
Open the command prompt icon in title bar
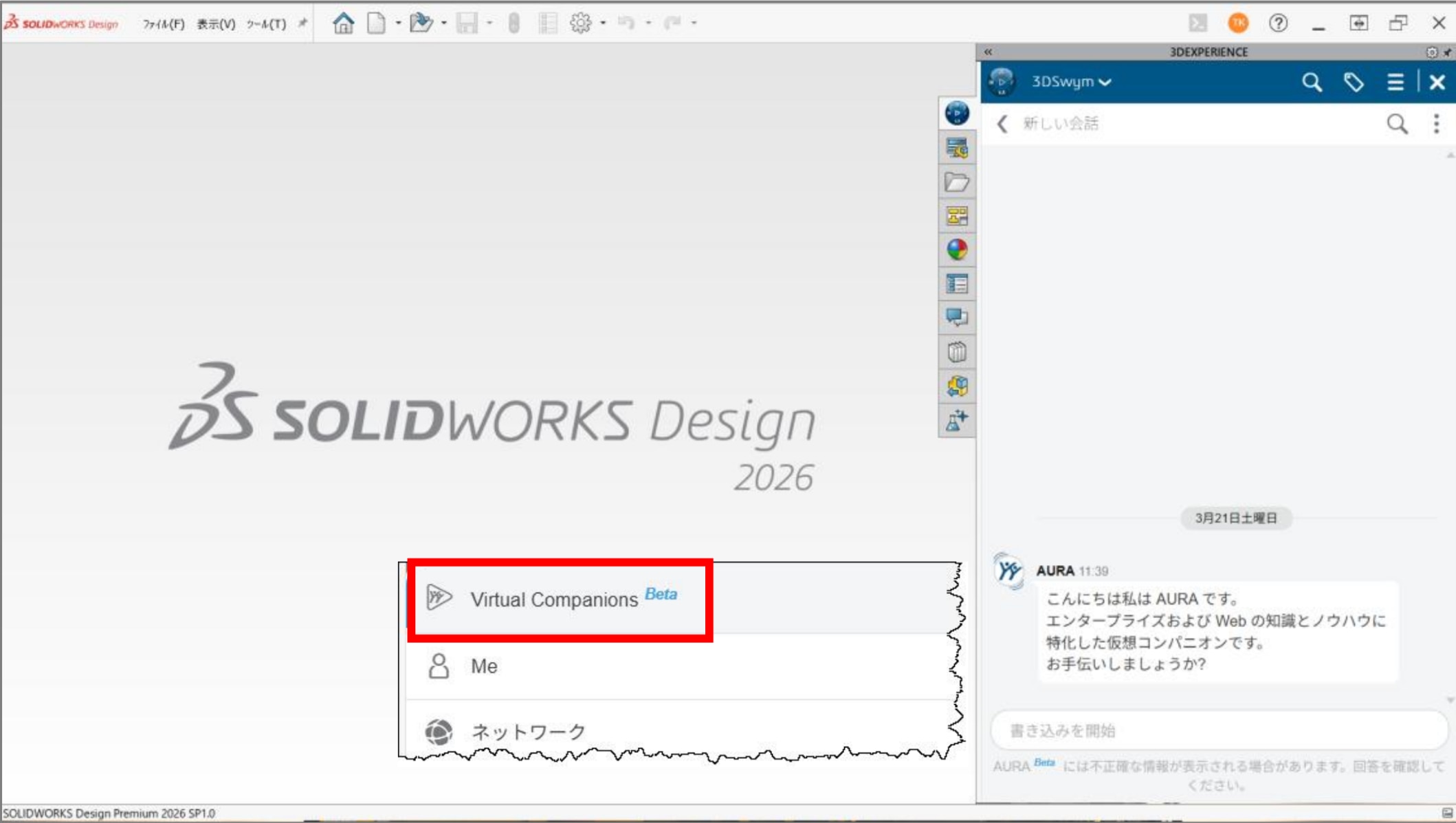click(1198, 23)
